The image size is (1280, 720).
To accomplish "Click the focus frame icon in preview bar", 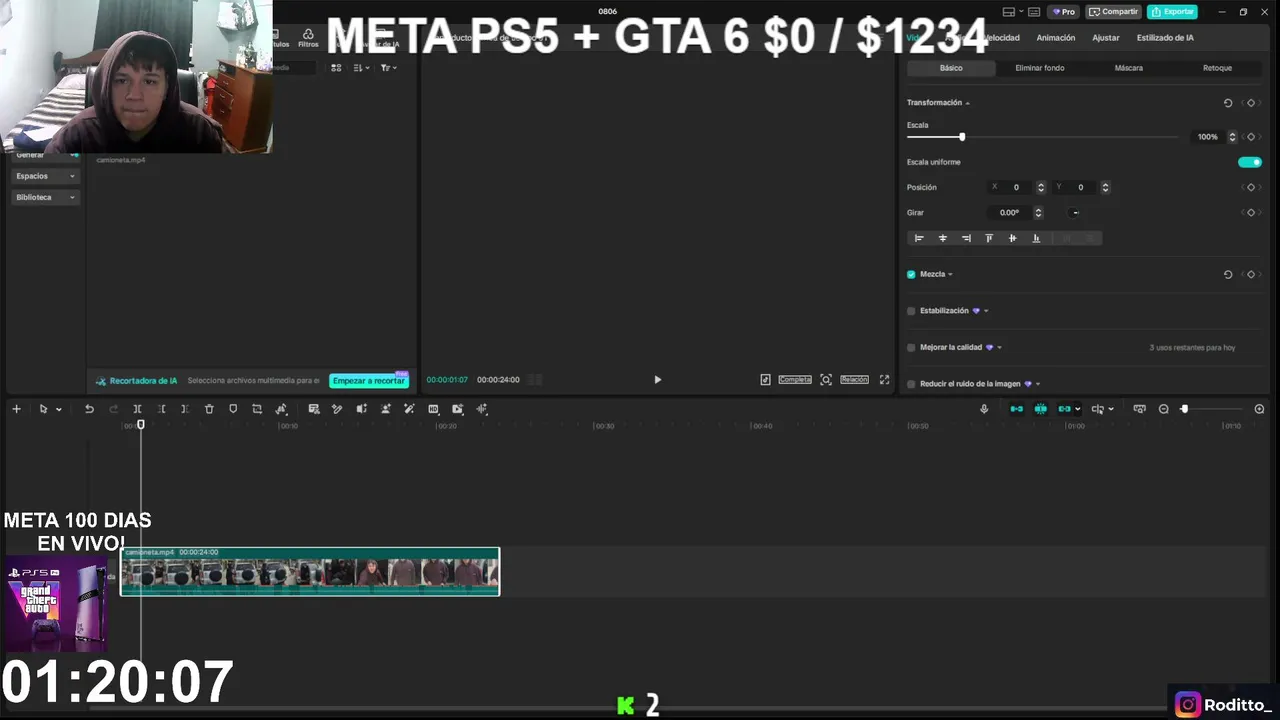I will pos(826,380).
